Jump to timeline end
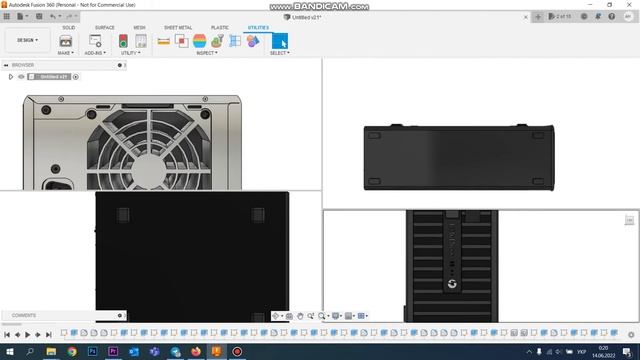Screen dimensions: 640x360 coord(48,335)
